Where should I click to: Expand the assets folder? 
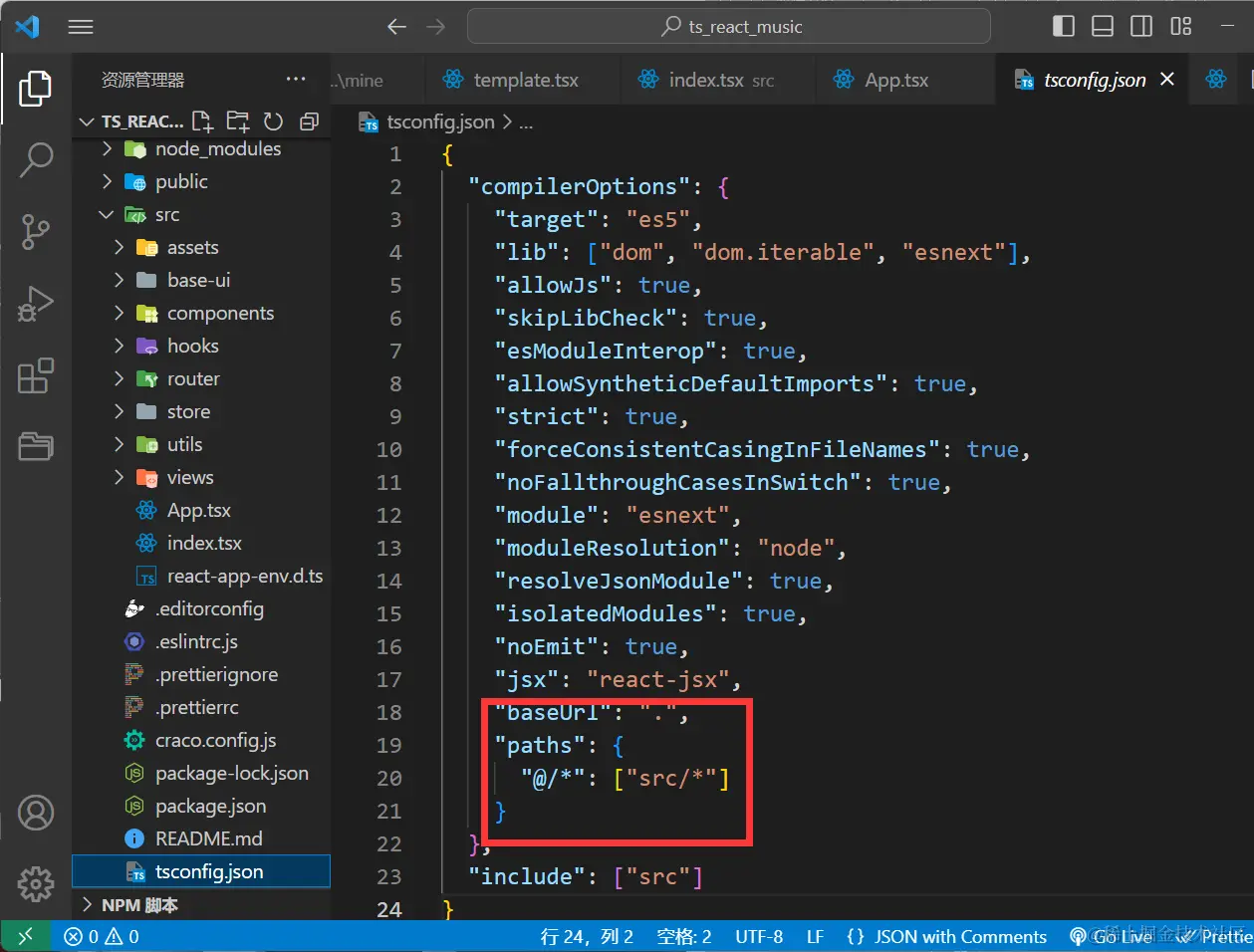pyautogui.click(x=120, y=247)
